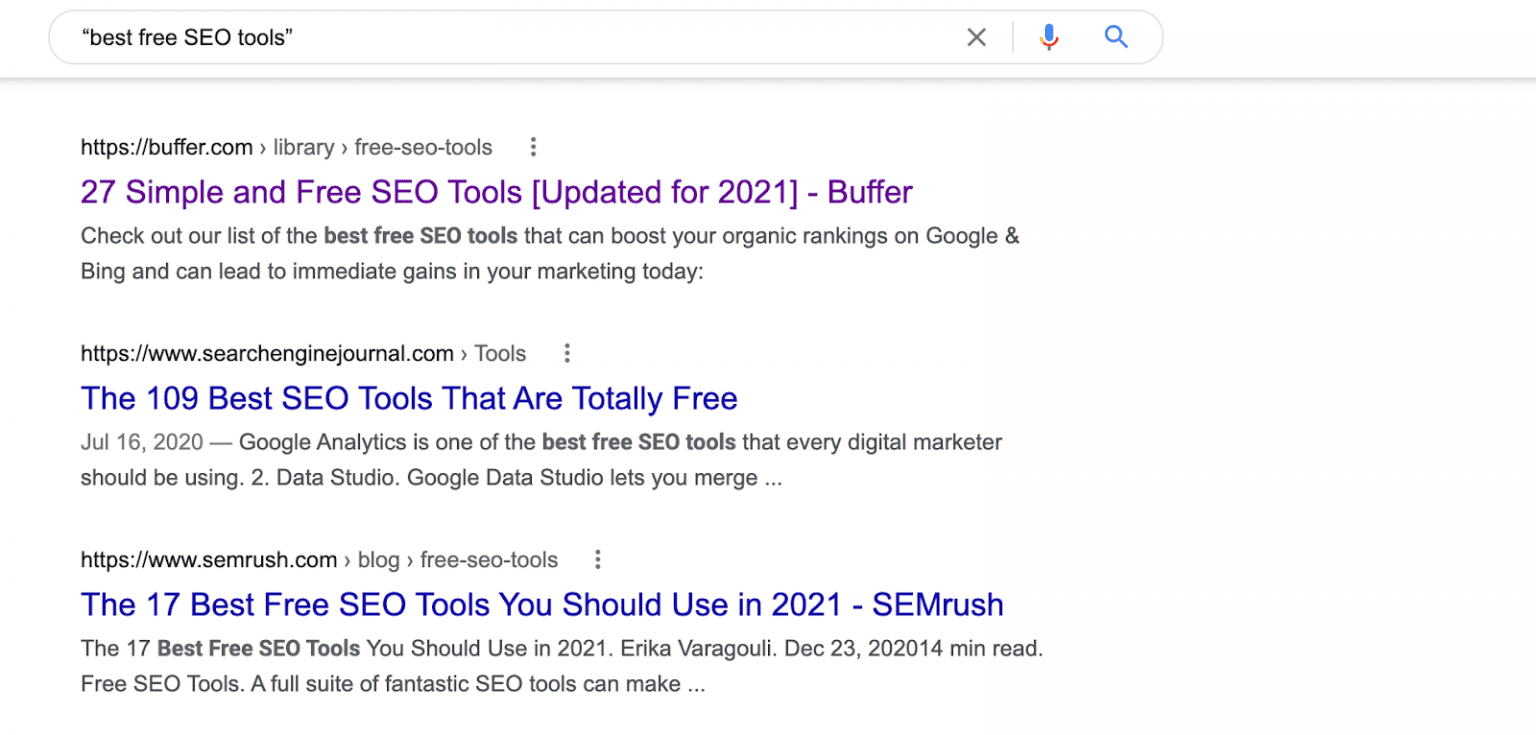
Task: Click the free-seo-tools breadcrumb under Buffer
Action: coord(424,147)
